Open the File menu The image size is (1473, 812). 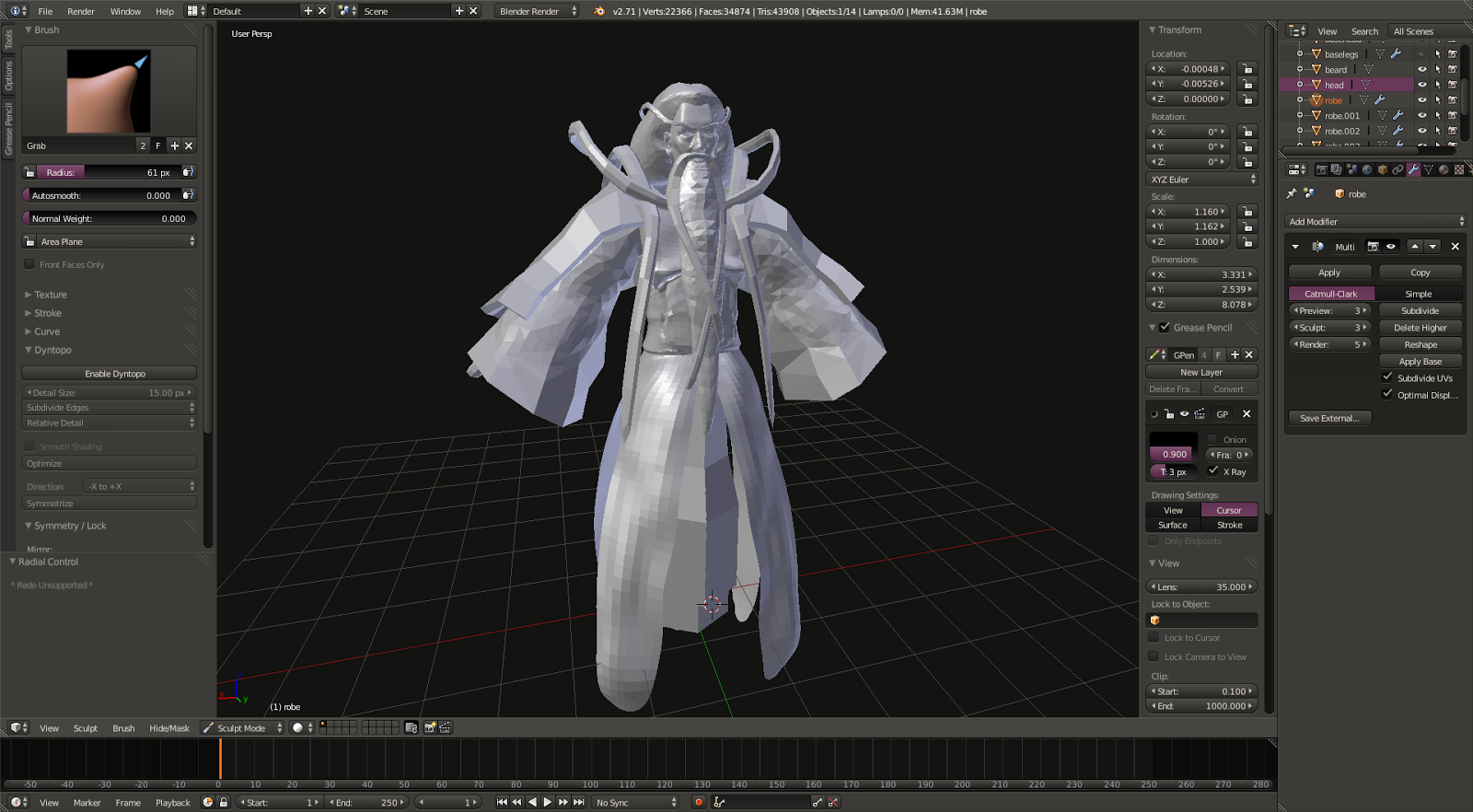[x=45, y=11]
